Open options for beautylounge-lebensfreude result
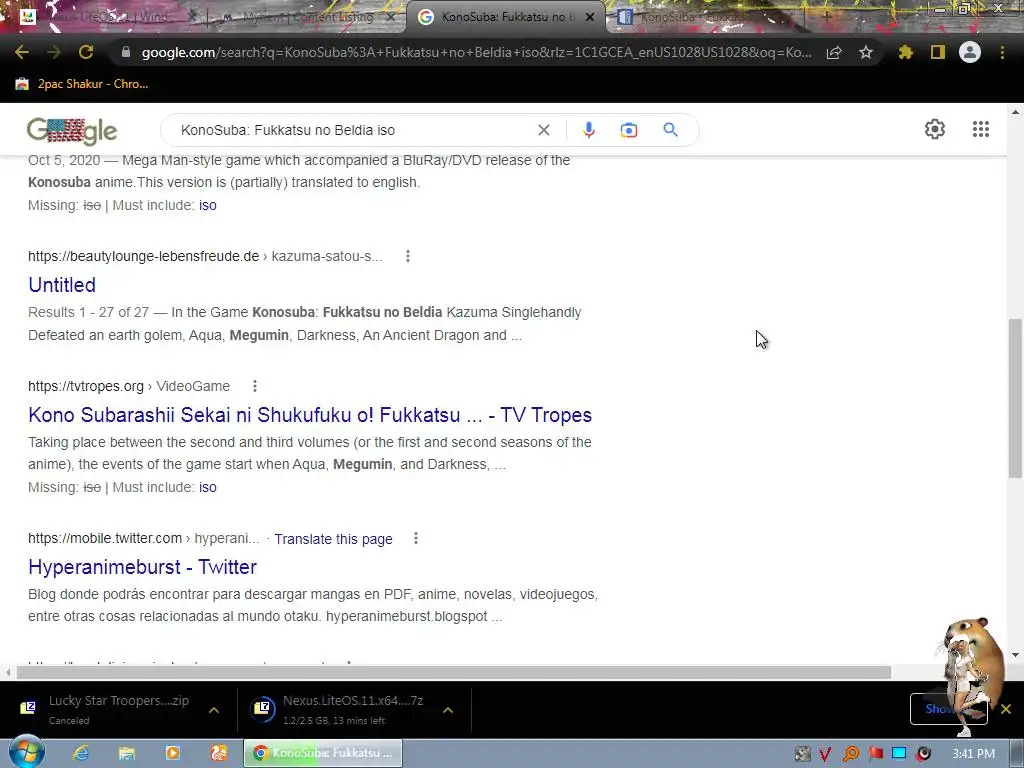1024x768 pixels. point(408,256)
